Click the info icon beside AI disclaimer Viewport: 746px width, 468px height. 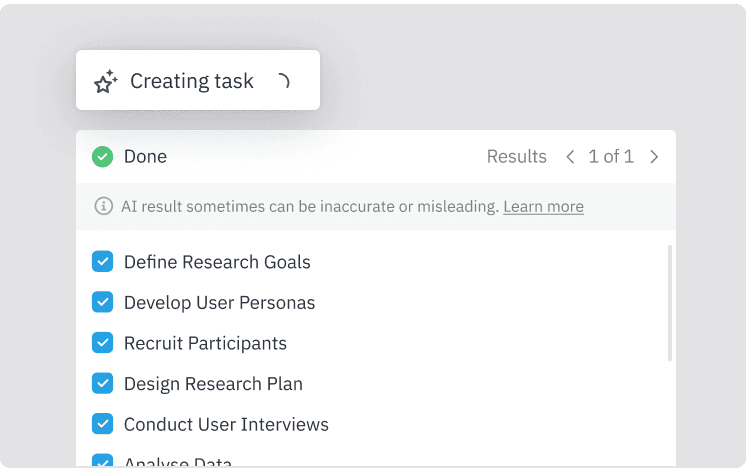(103, 207)
